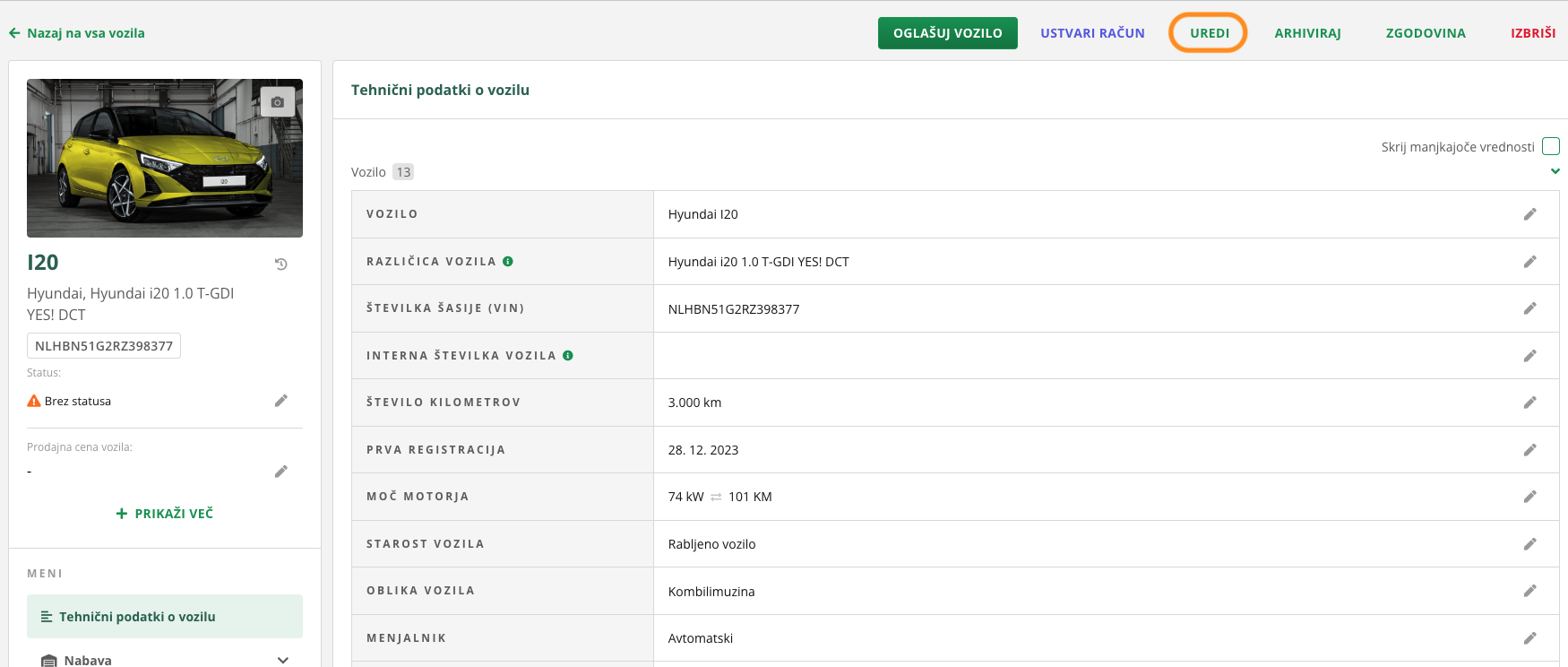The width and height of the screenshot is (1568, 667).
Task: Click info icon beside Različica vozila
Action: point(508,262)
